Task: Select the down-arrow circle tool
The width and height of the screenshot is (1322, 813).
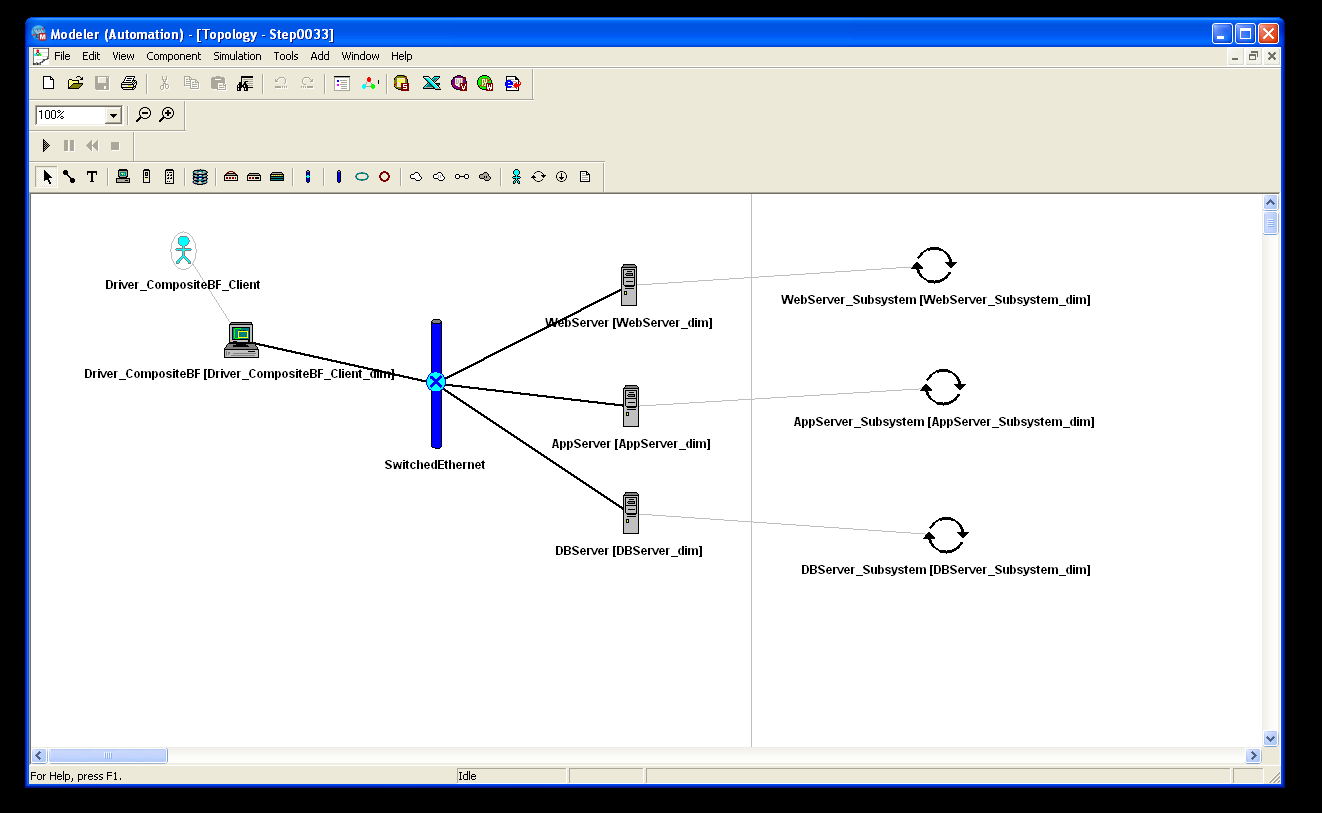Action: click(x=562, y=177)
